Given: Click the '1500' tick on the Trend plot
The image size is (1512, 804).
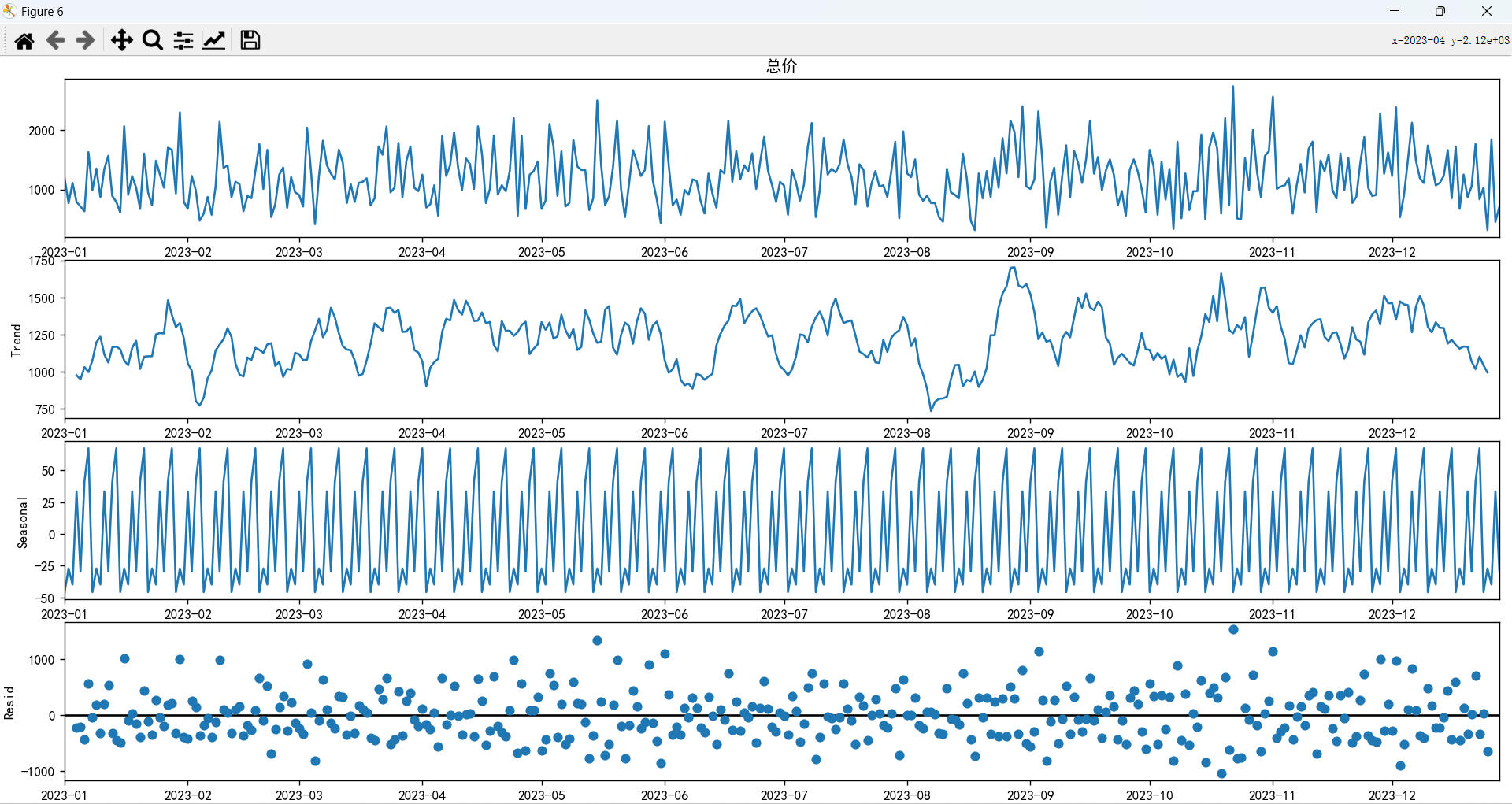Looking at the screenshot, I should click(41, 298).
